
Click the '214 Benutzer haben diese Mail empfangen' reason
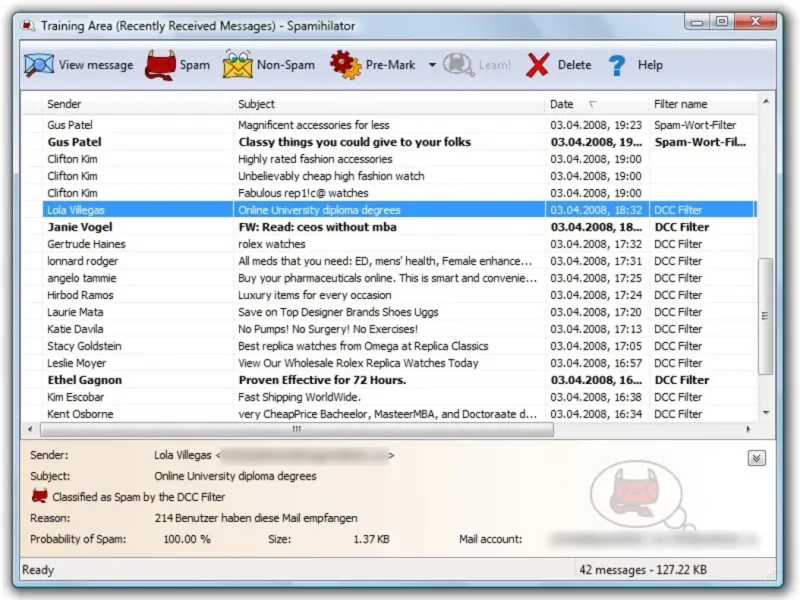(256, 518)
